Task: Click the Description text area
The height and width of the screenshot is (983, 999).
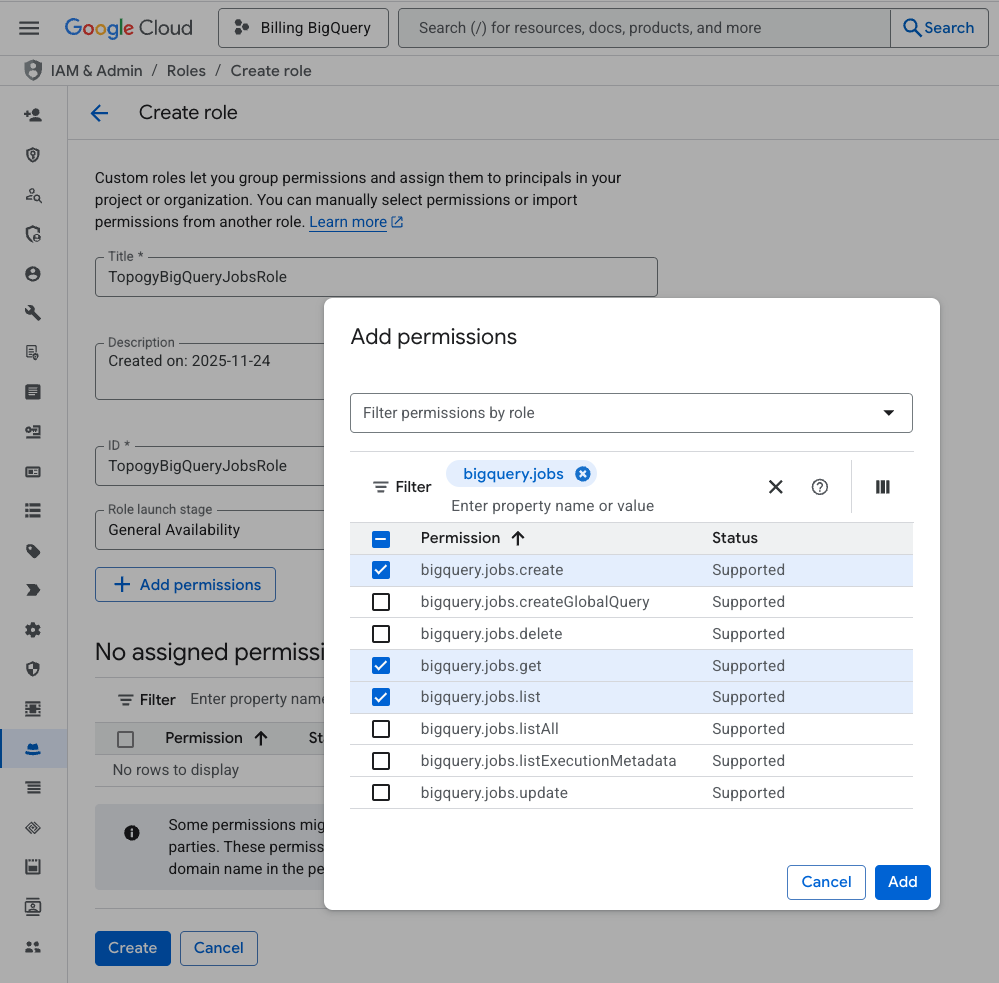Action: coord(210,371)
